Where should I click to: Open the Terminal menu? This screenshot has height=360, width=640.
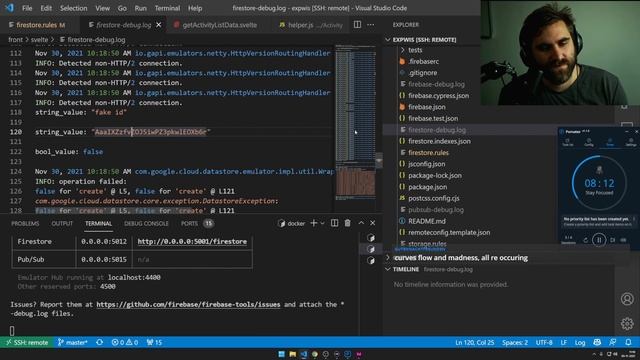coord(167,8)
